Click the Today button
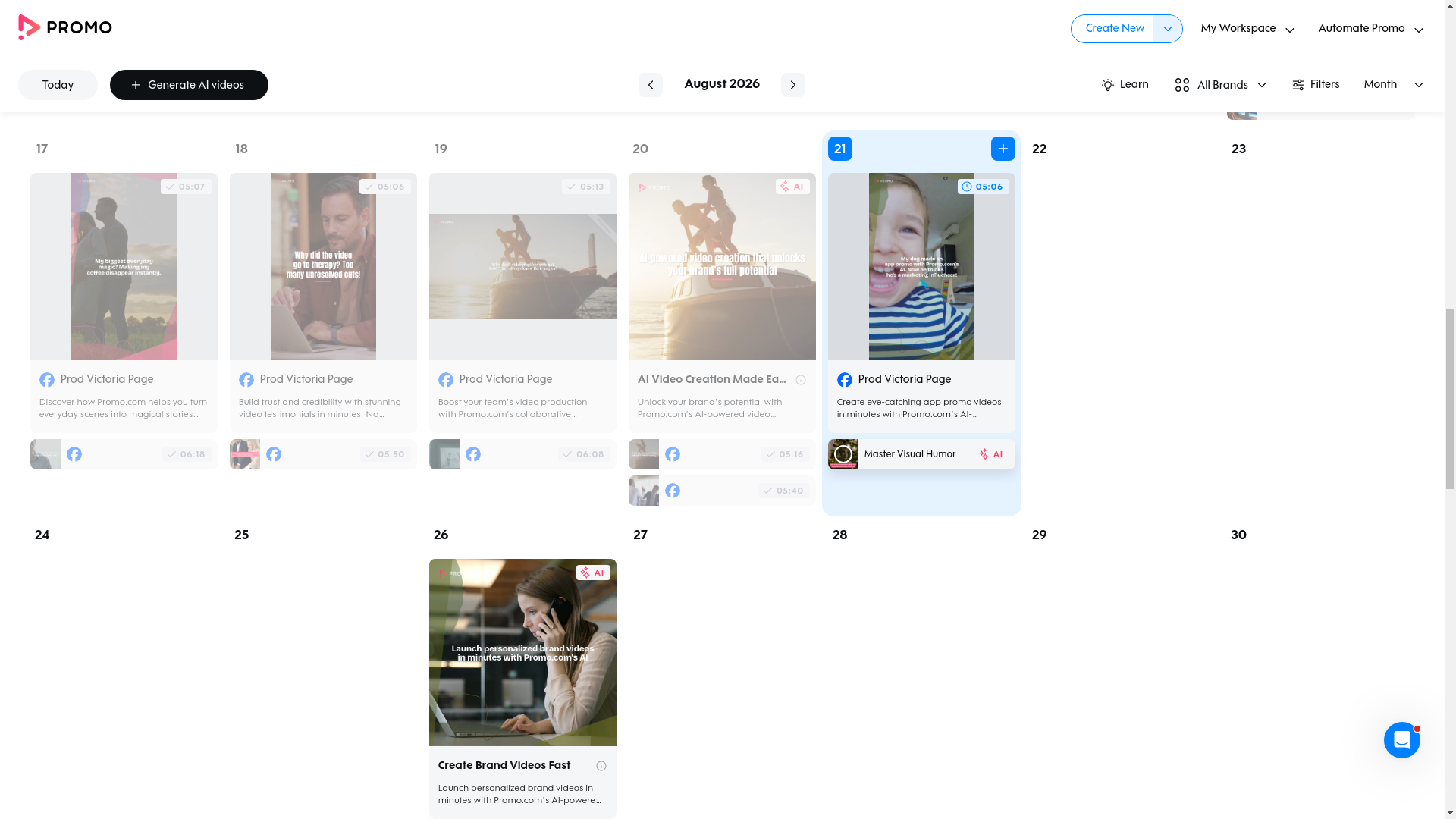Screen dimensions: 1456x819 (x=58, y=85)
